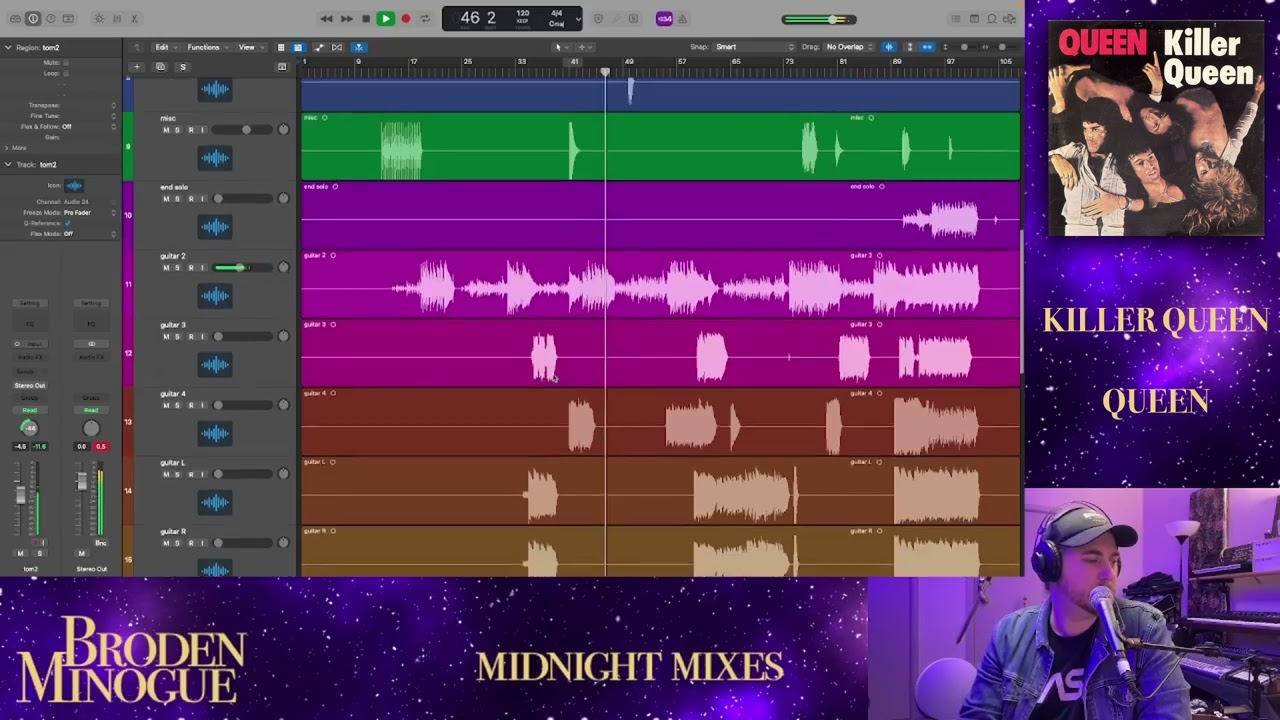Adjust the horizontal zoom slider
This screenshot has height=720, width=1280.
(x=1002, y=47)
